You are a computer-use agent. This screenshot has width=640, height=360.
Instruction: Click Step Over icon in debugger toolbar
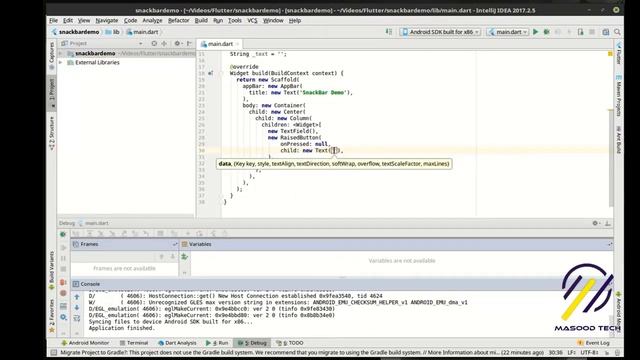[89, 233]
